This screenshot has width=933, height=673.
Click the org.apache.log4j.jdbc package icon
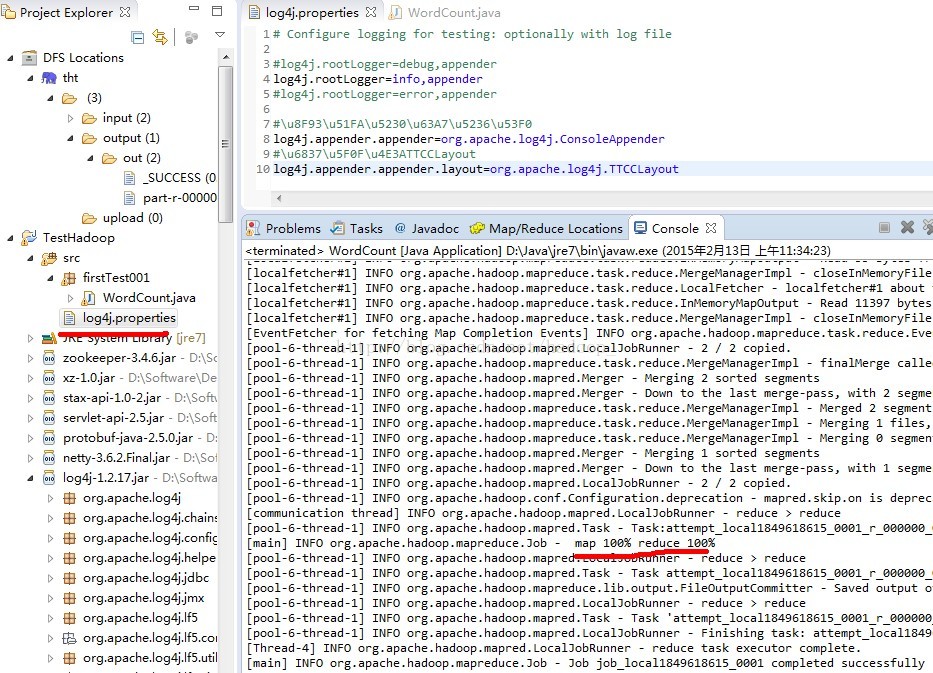pyautogui.click(x=69, y=578)
